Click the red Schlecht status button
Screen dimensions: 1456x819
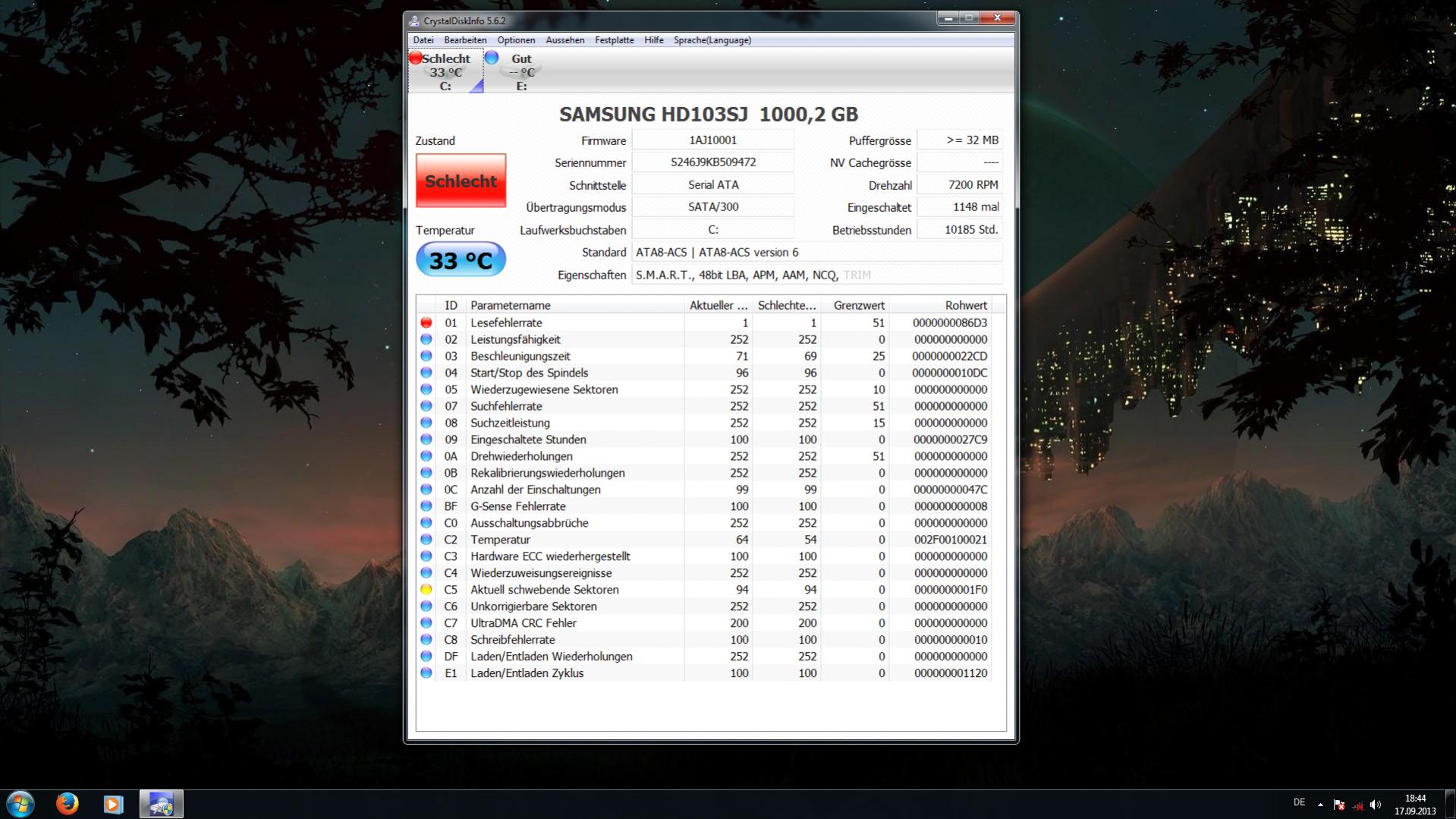(461, 181)
